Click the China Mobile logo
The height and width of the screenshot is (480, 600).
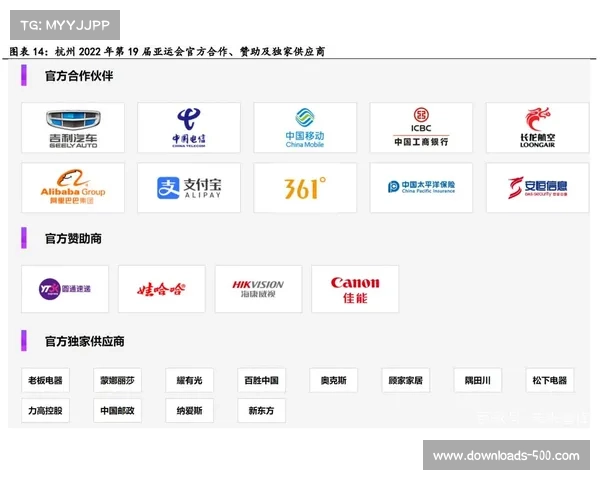tap(305, 127)
